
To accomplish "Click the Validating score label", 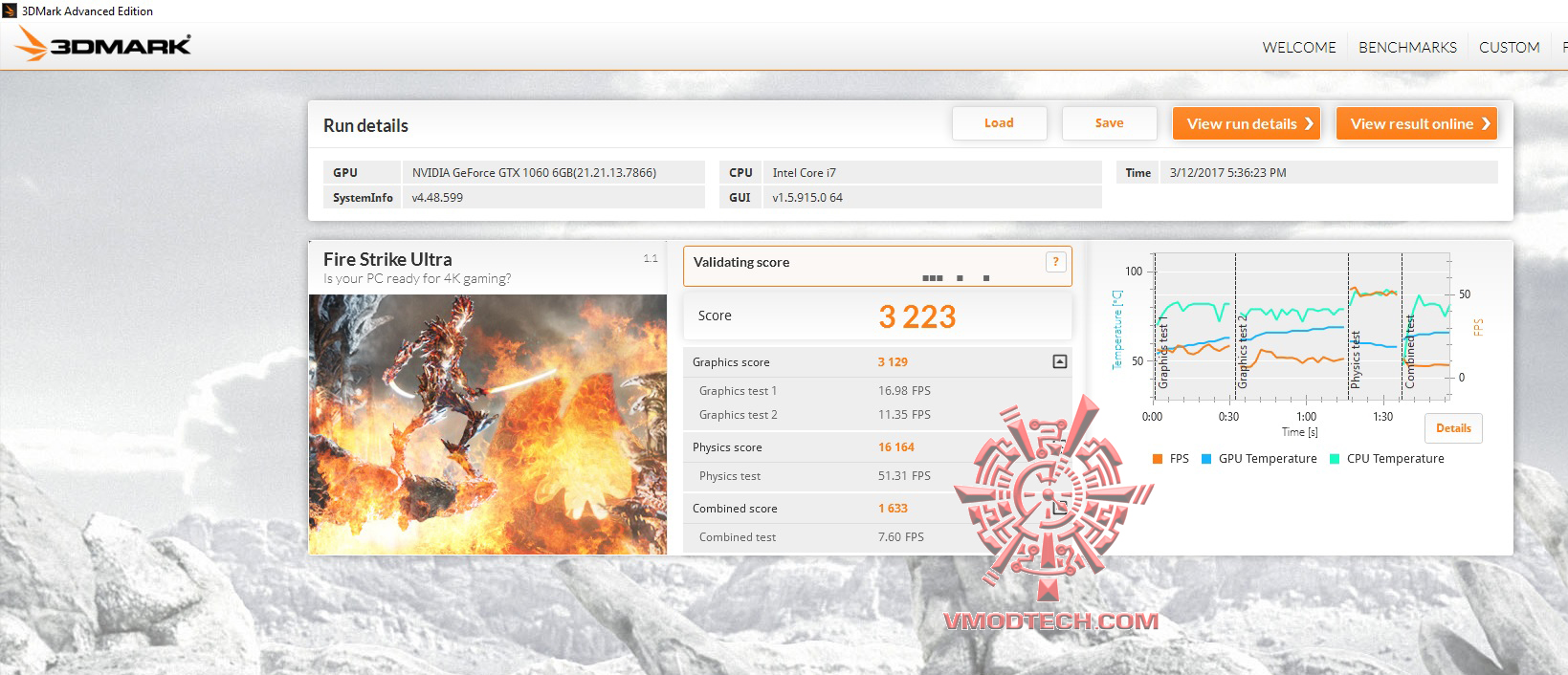I will [741, 262].
